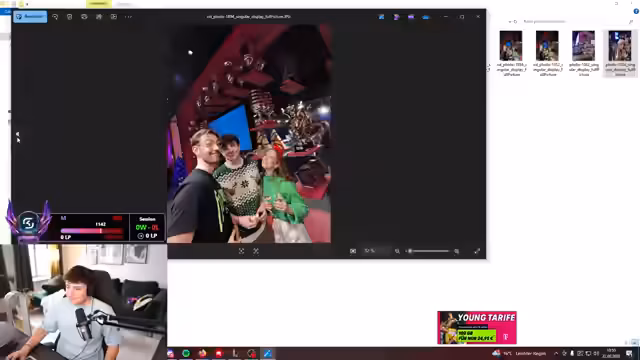The height and width of the screenshot is (360, 640).
Task: Click the zoom out magnifier icon
Action: (x=397, y=251)
